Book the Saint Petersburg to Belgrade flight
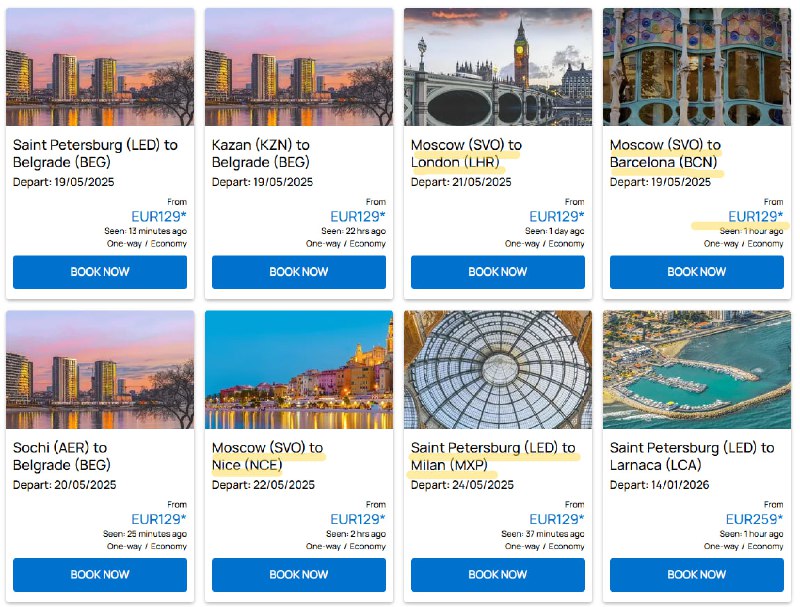Viewport: 800px width, 607px height. tap(100, 272)
